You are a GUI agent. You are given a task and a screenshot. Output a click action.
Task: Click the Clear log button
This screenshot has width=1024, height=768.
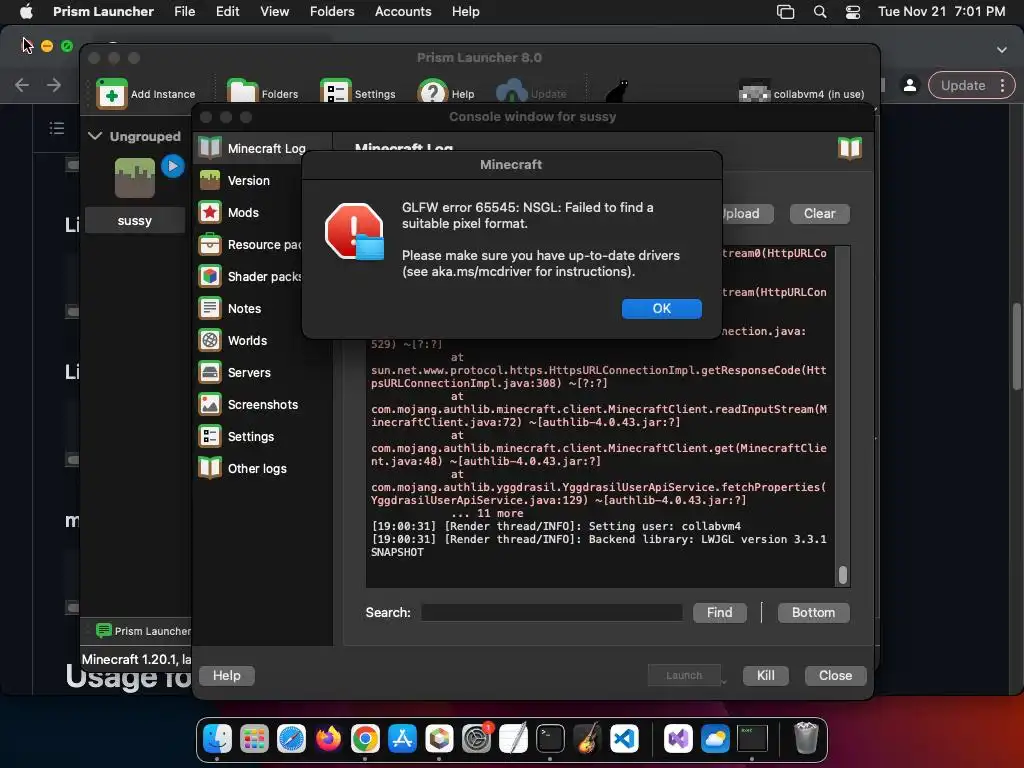click(x=820, y=214)
